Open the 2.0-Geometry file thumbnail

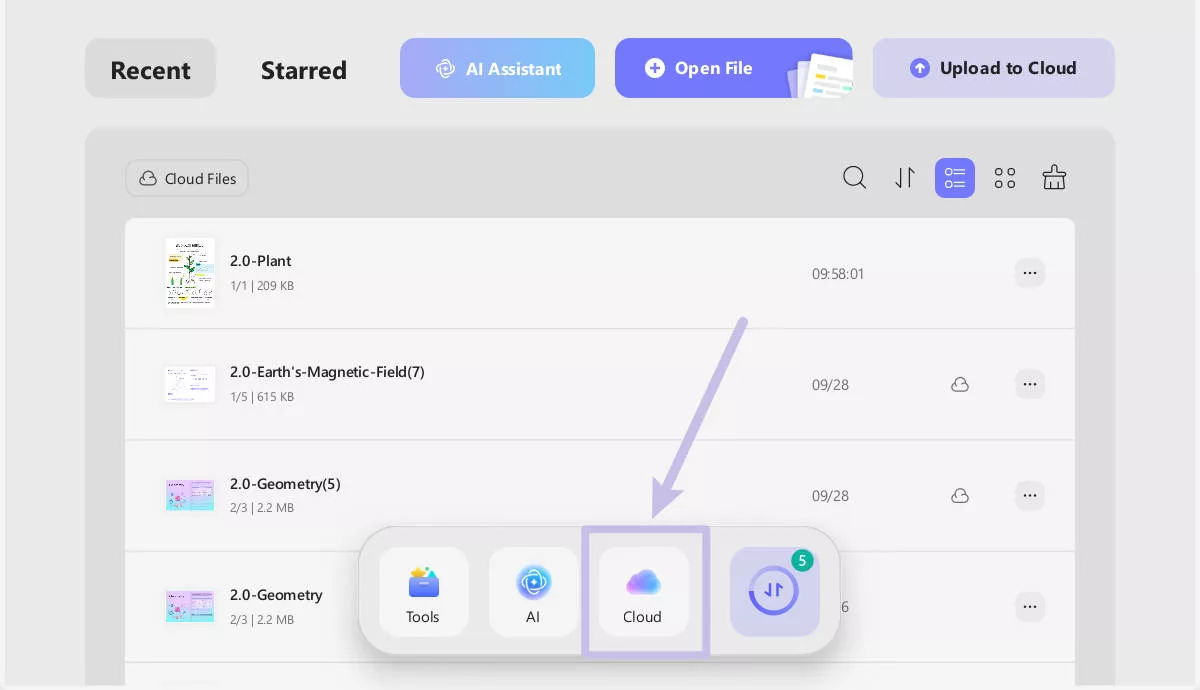[x=190, y=606]
